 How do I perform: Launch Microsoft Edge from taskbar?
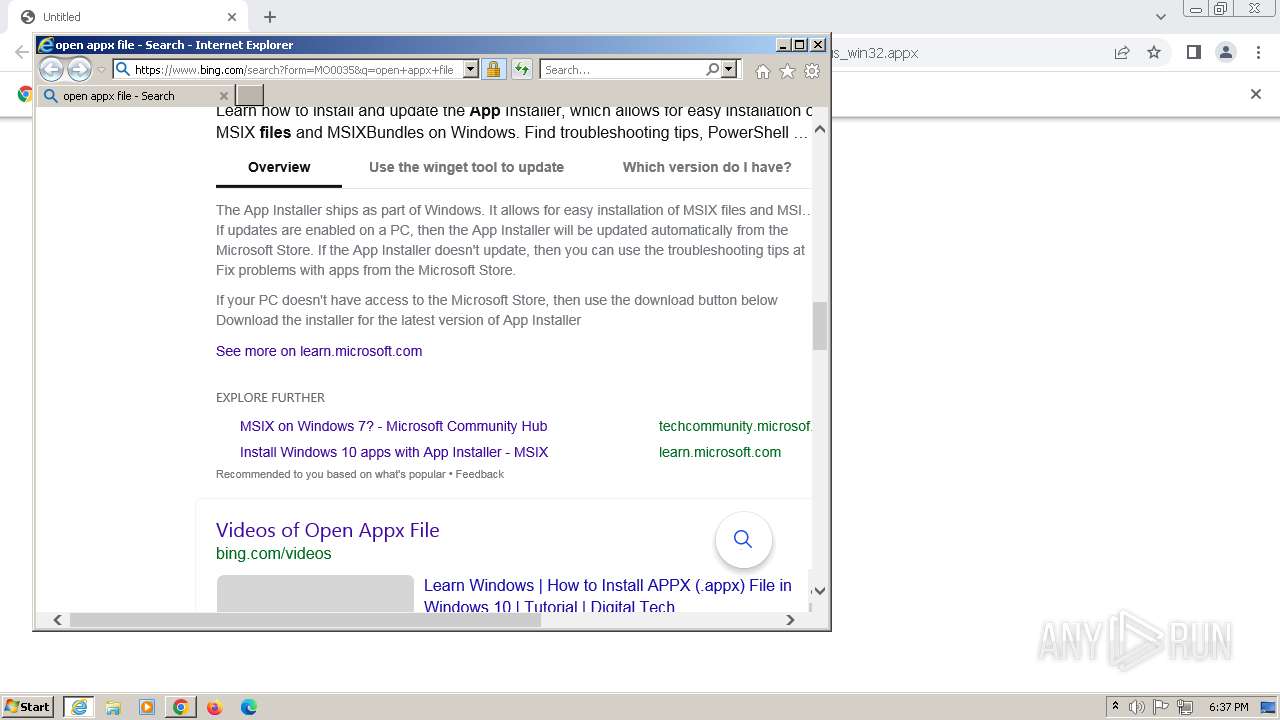(x=248, y=707)
